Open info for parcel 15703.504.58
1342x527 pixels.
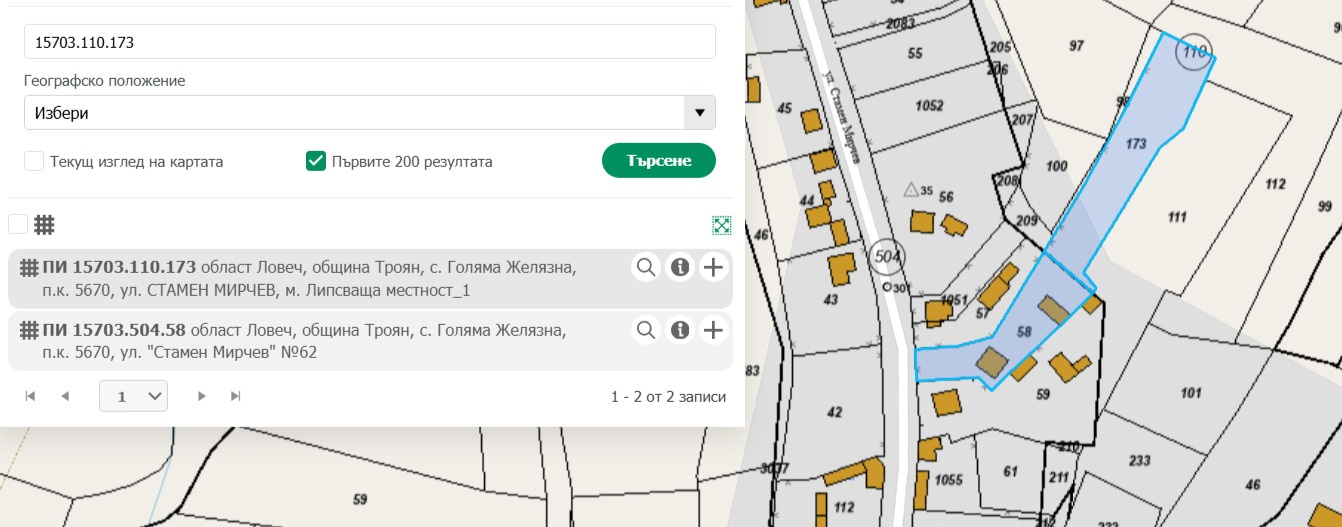click(680, 330)
